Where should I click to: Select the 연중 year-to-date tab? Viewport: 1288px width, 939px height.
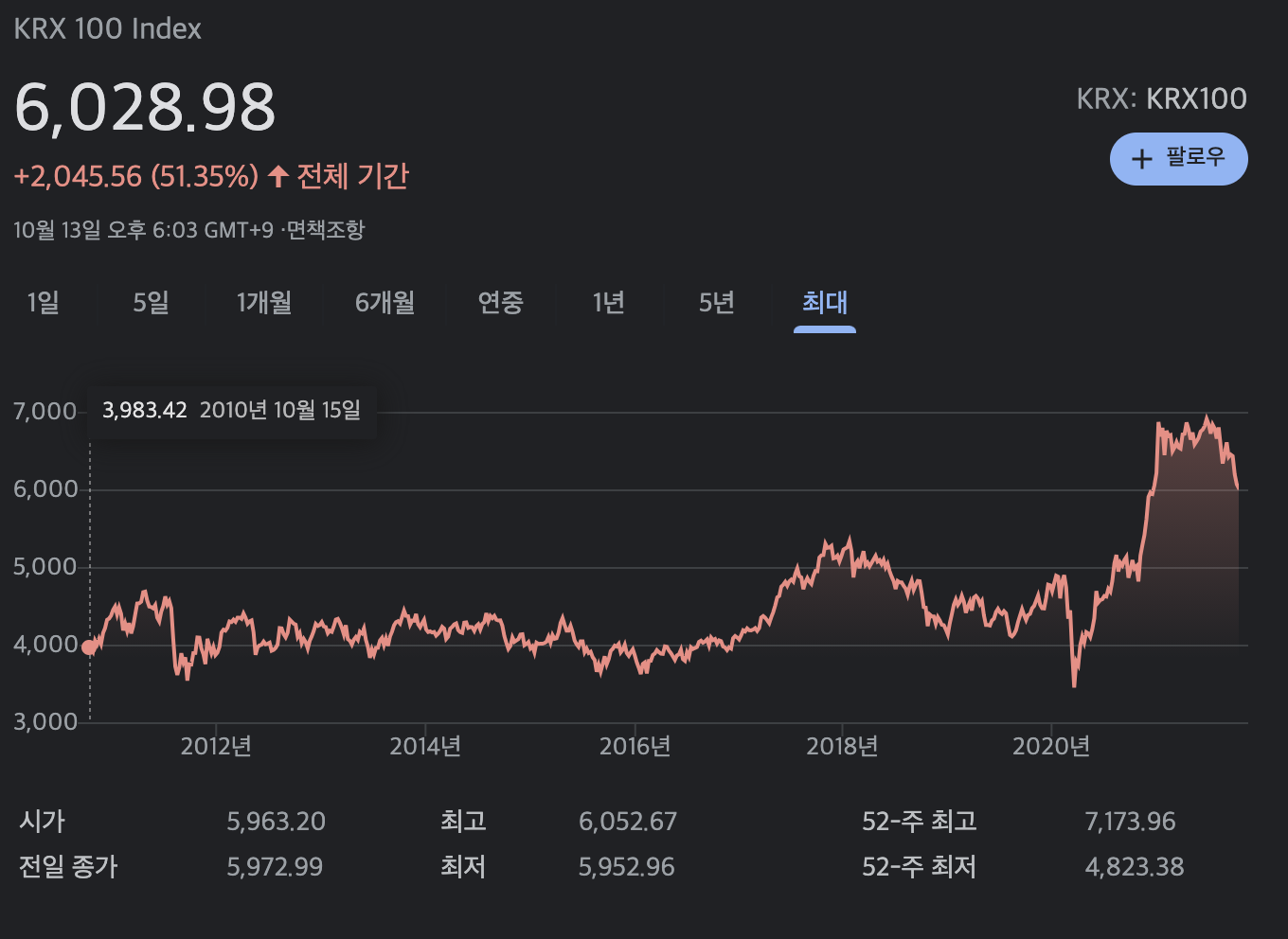pyautogui.click(x=500, y=303)
